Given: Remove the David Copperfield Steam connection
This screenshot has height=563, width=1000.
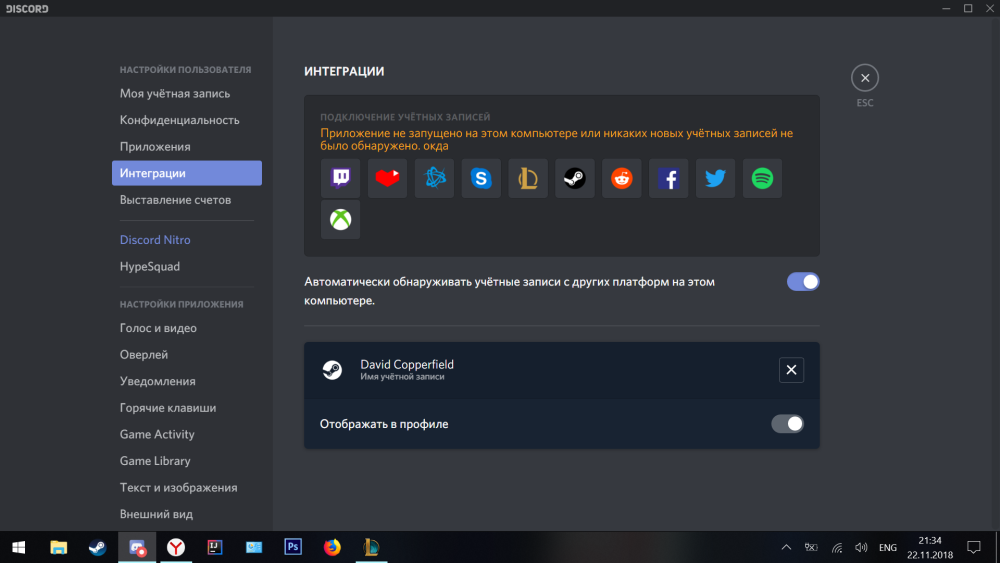Looking at the screenshot, I should [791, 370].
